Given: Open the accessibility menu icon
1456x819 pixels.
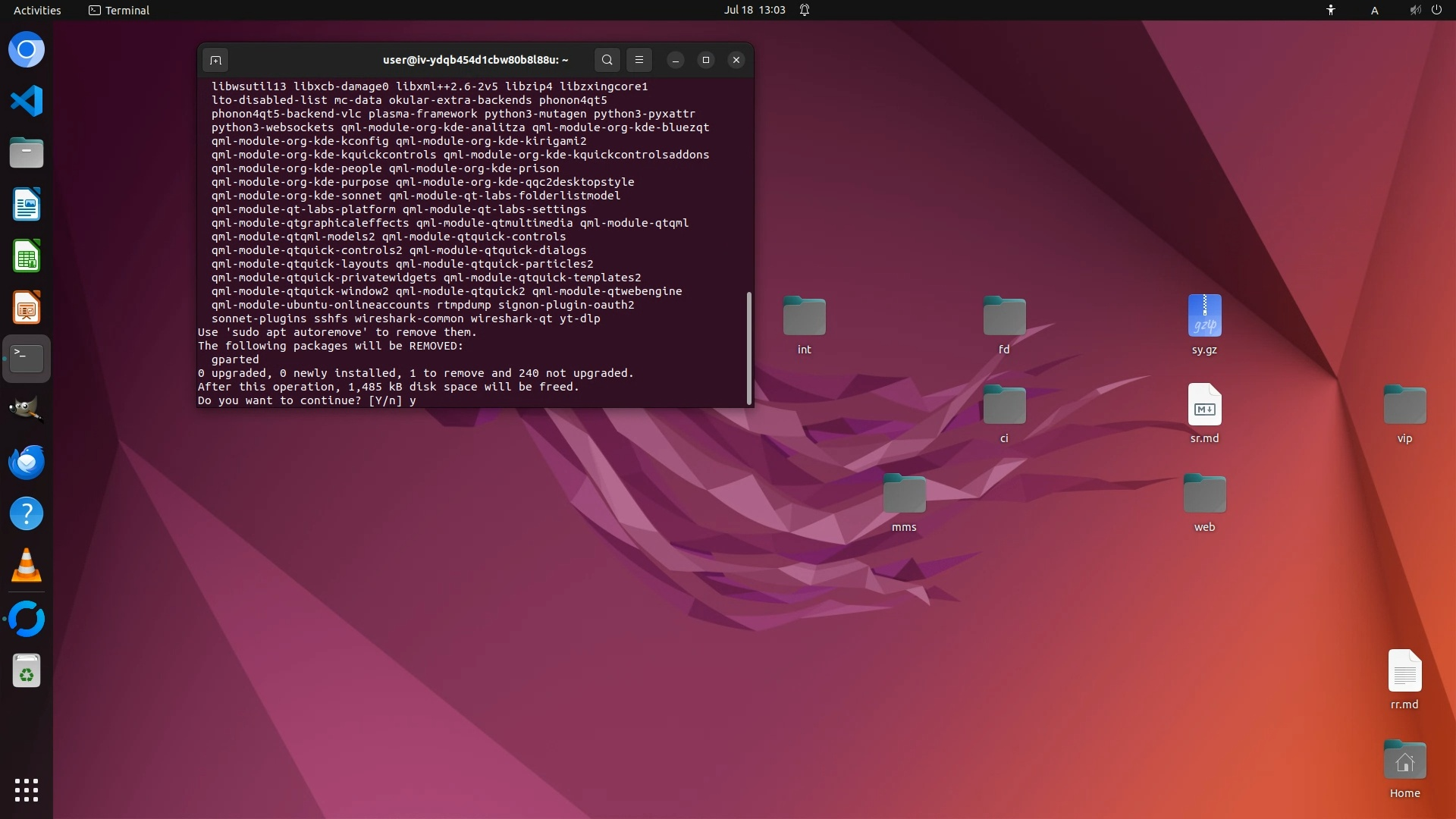Looking at the screenshot, I should click(x=1330, y=10).
